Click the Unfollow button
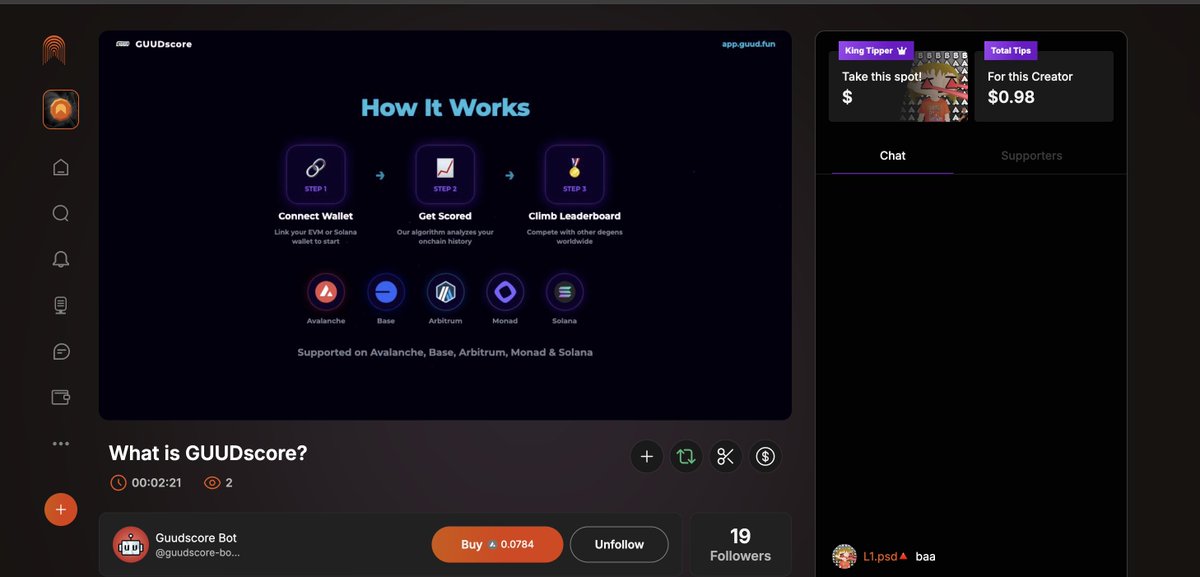 pos(619,544)
